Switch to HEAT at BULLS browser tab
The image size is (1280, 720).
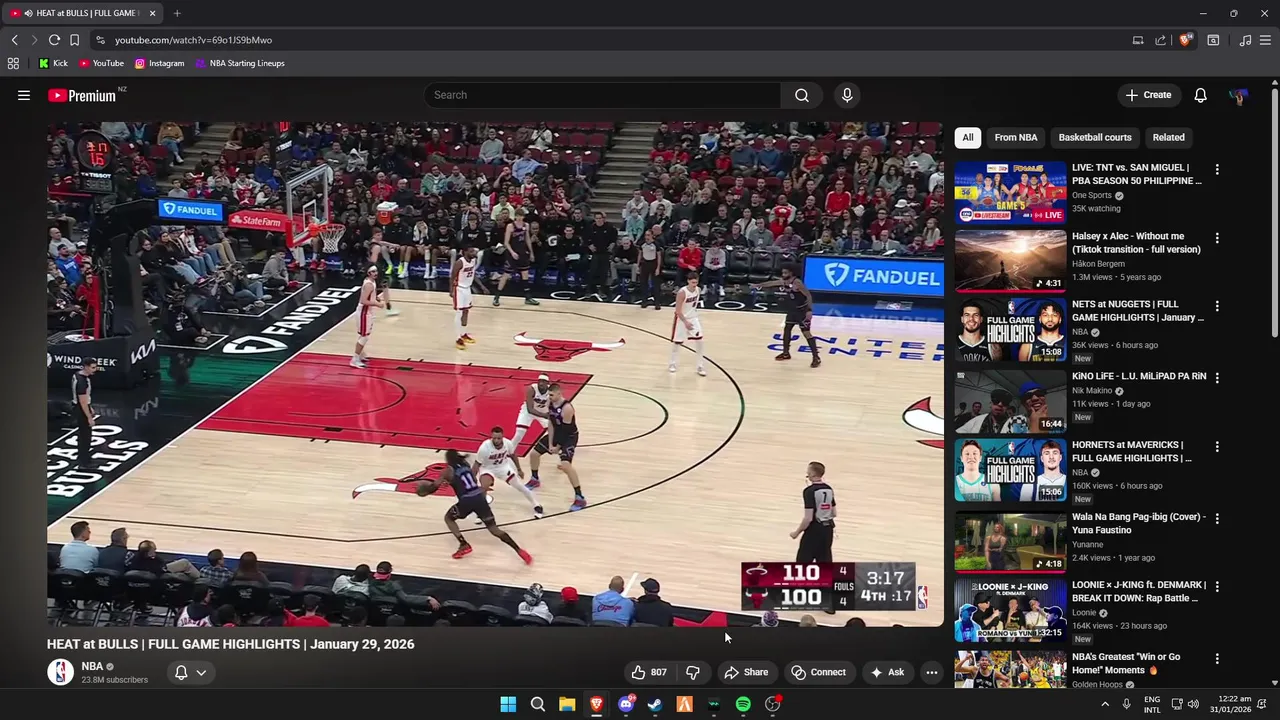(85, 13)
